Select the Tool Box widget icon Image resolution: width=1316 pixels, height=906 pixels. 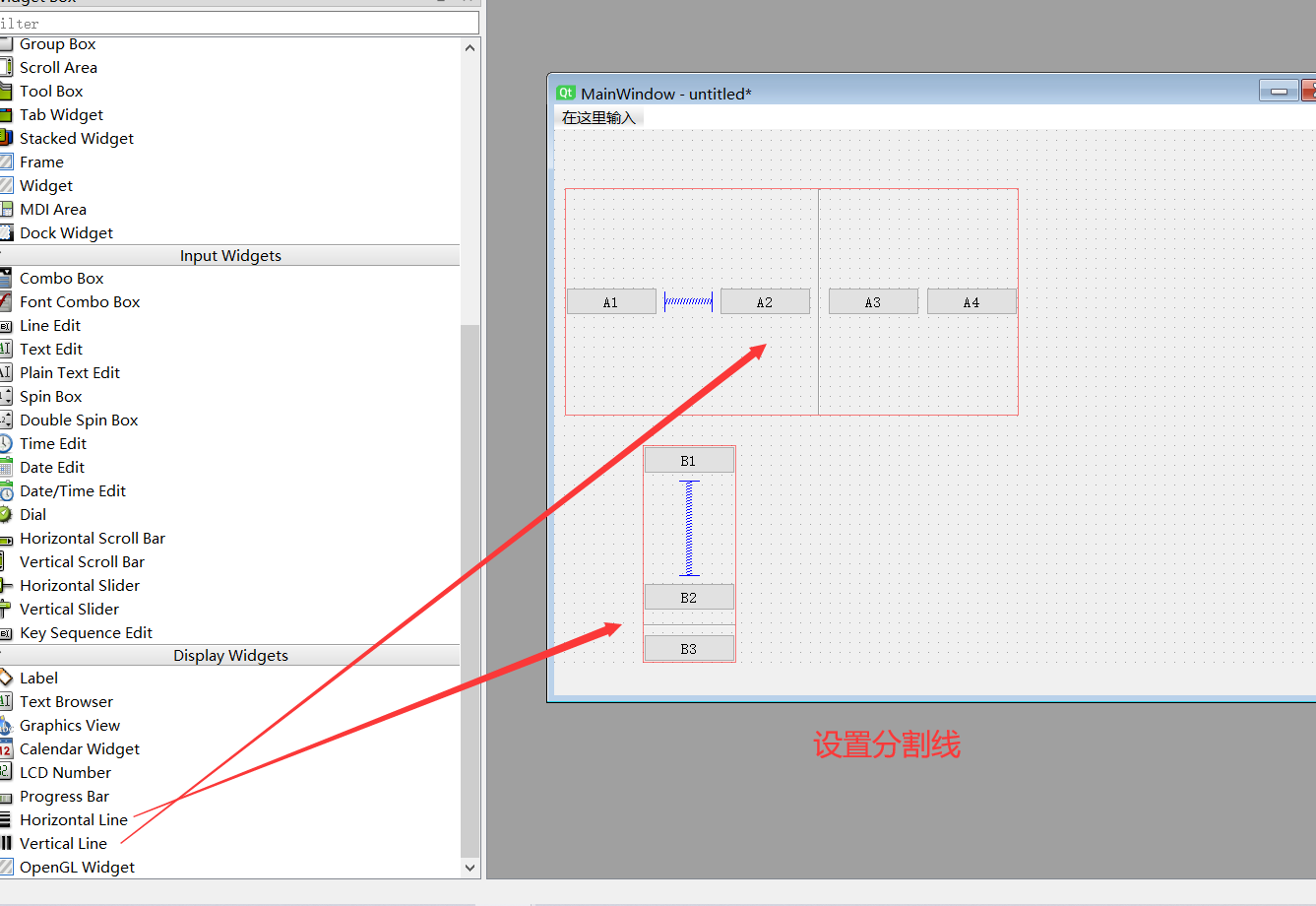click(x=6, y=91)
